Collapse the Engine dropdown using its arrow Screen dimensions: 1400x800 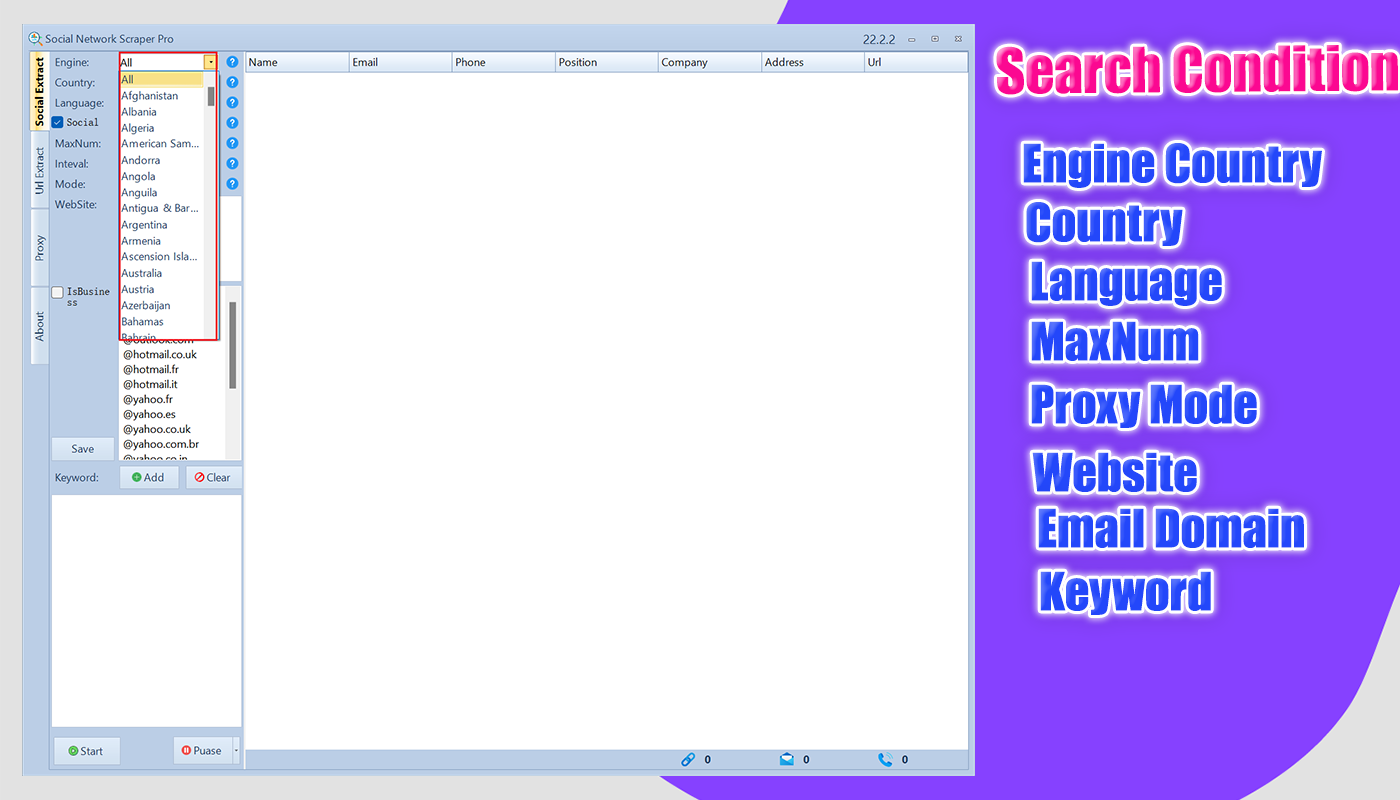click(210, 62)
